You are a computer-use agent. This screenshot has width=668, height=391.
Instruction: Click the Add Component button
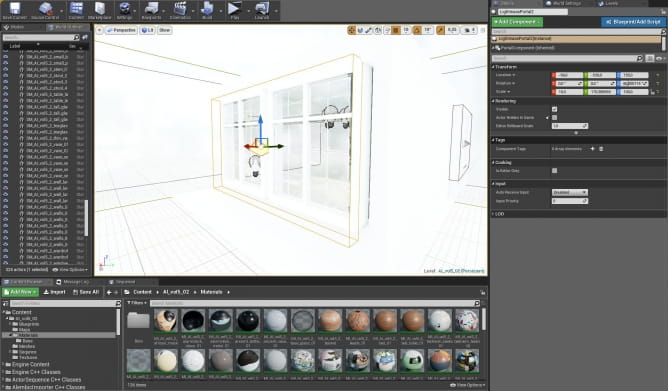point(517,22)
